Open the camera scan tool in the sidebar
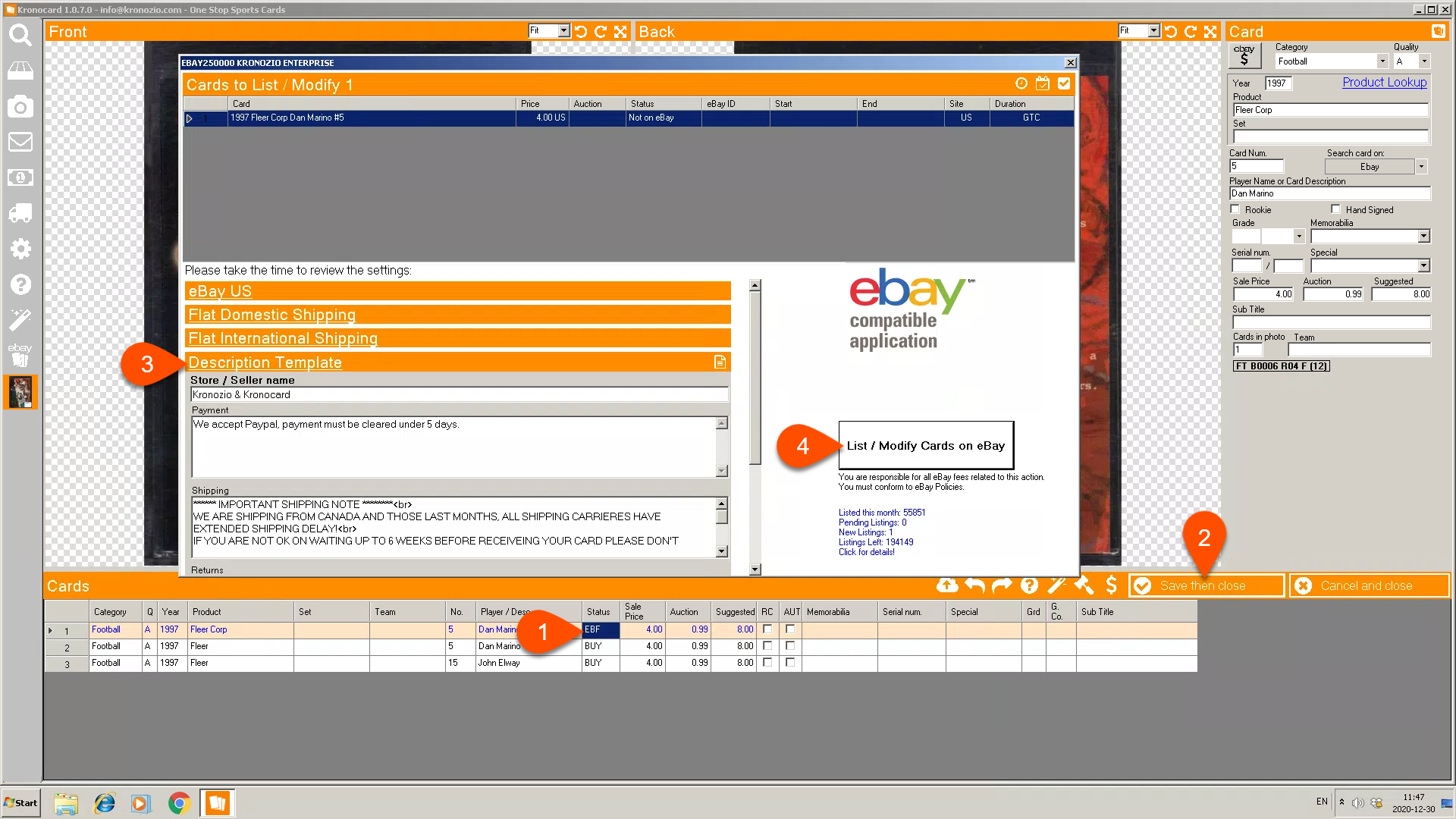The image size is (1456, 819). pyautogui.click(x=20, y=106)
